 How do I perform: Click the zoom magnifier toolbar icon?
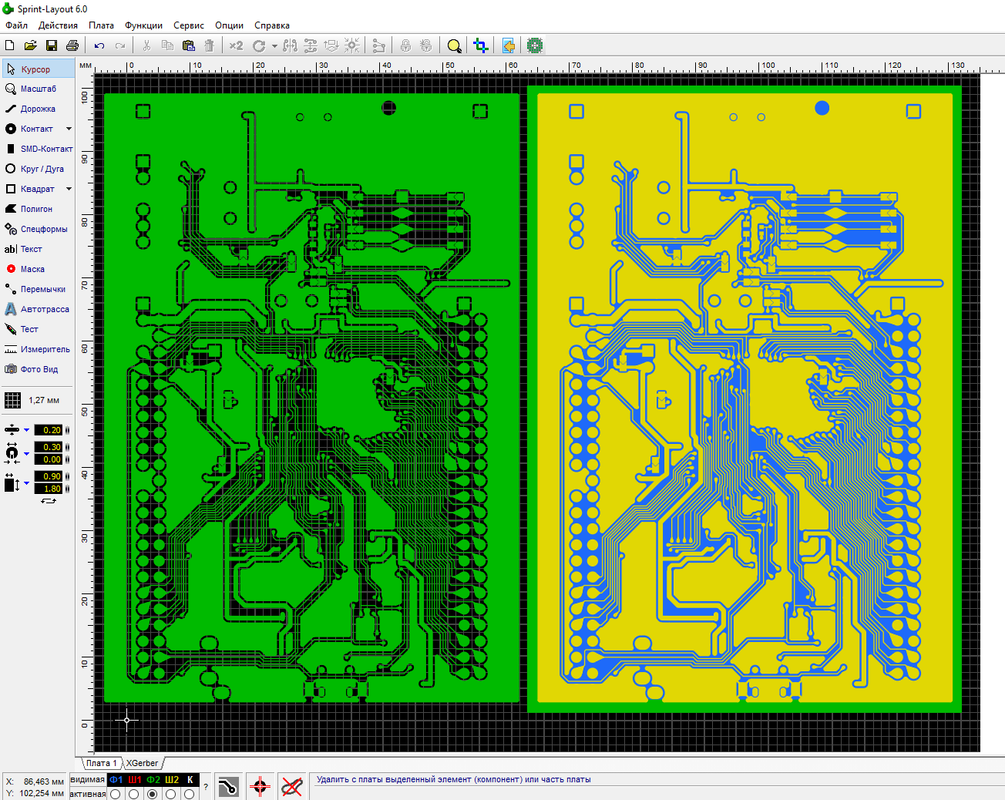[x=454, y=46]
